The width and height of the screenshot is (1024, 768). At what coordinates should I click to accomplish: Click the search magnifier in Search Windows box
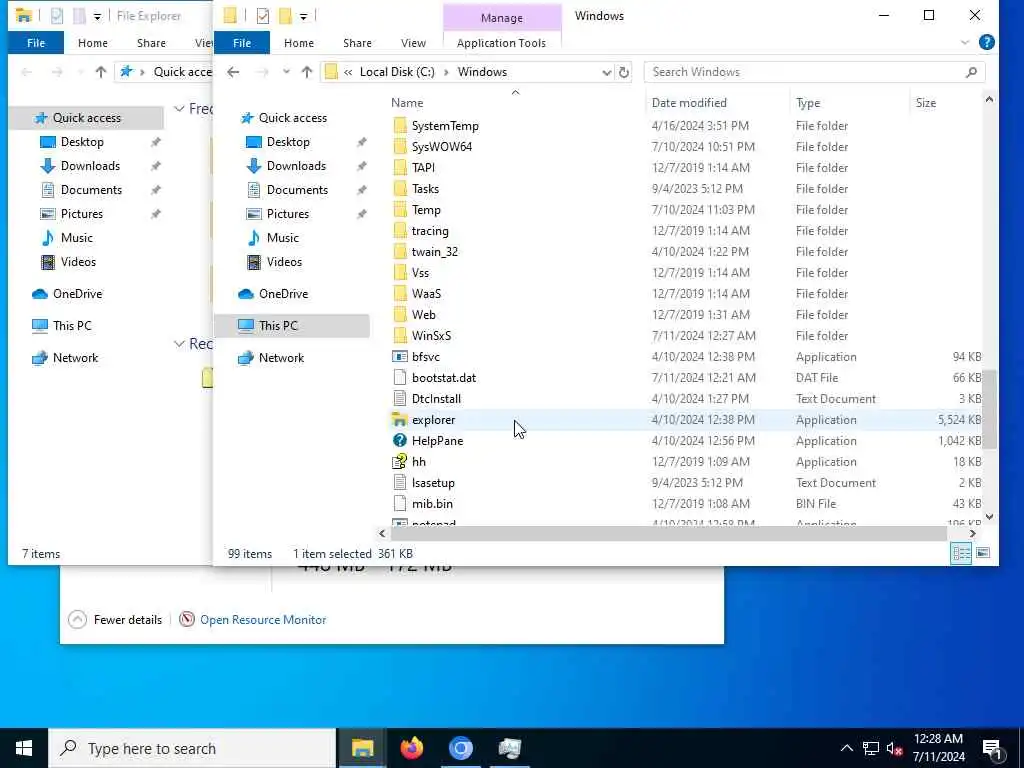click(x=971, y=72)
